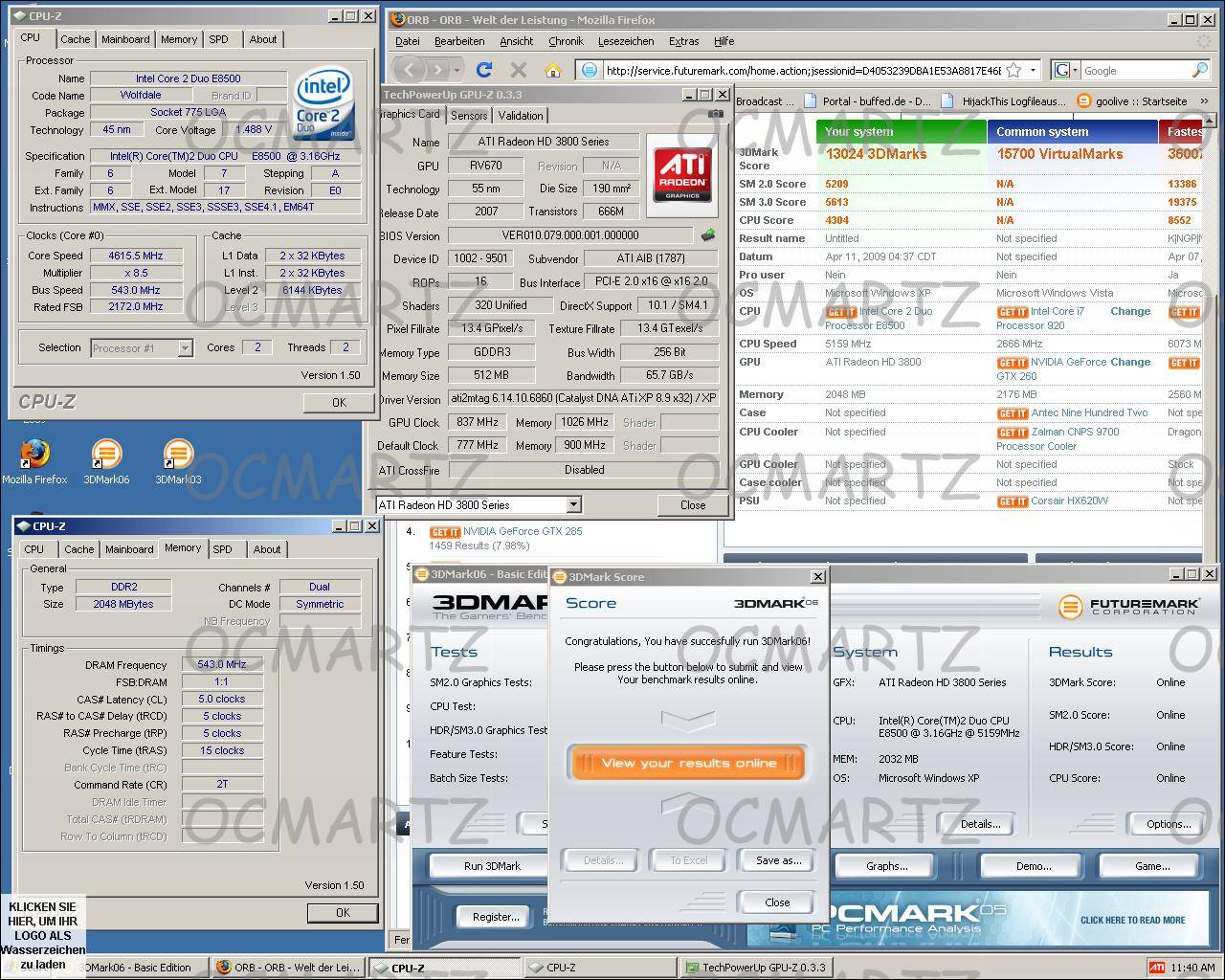
Task: Go to the Firefox home page icon
Action: click(552, 70)
